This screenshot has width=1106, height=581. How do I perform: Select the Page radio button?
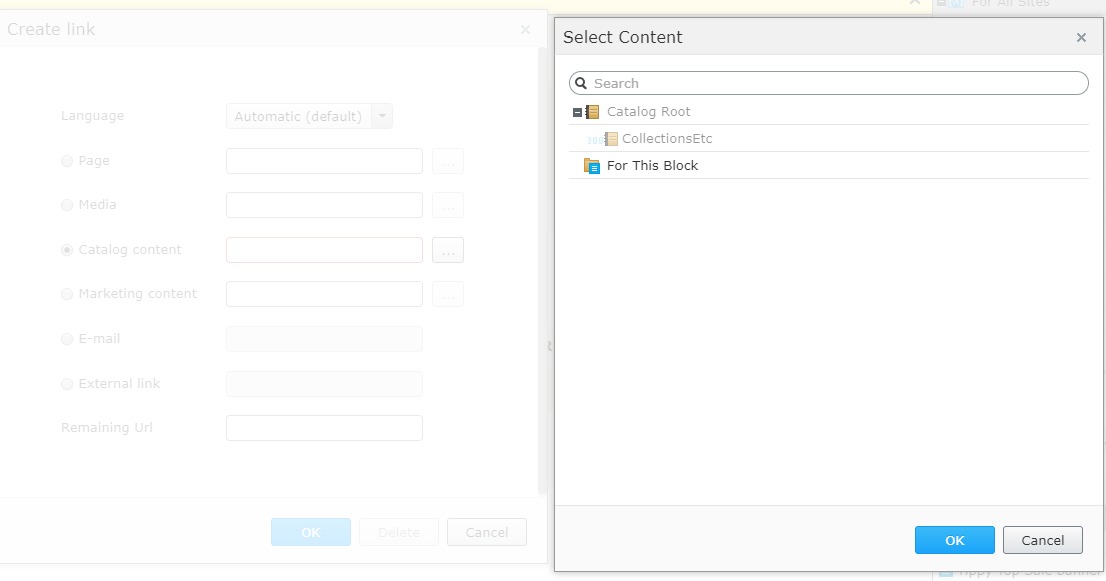(x=67, y=161)
